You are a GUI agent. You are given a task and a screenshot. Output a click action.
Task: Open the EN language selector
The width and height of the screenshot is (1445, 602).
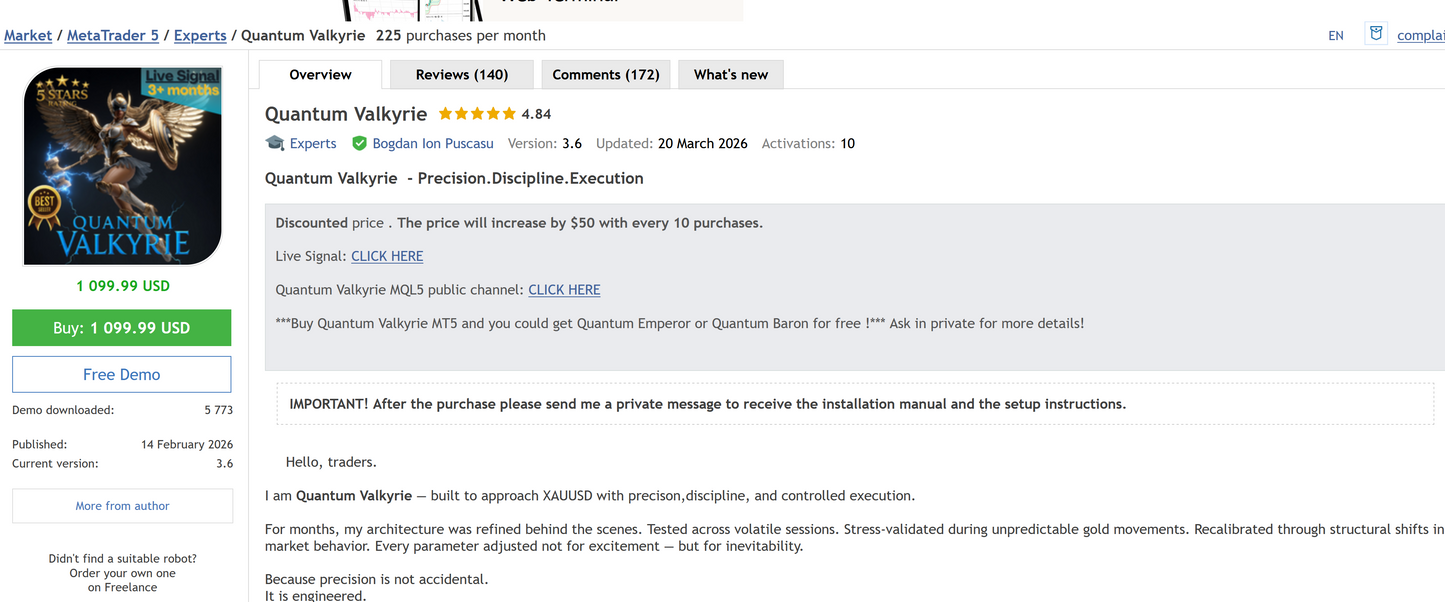(x=1336, y=35)
